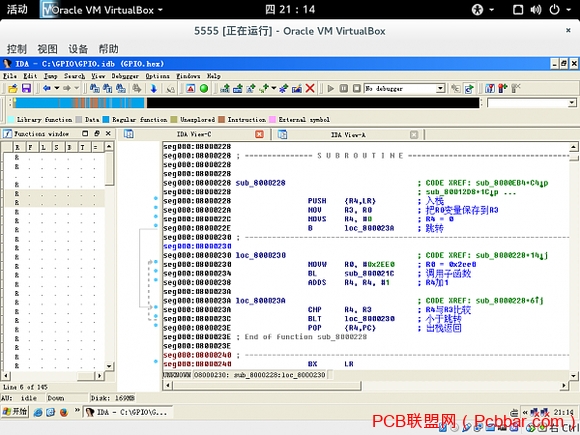Expand the jump-back history dropdown arrow
The width and height of the screenshot is (580, 435).
pos(57,88)
